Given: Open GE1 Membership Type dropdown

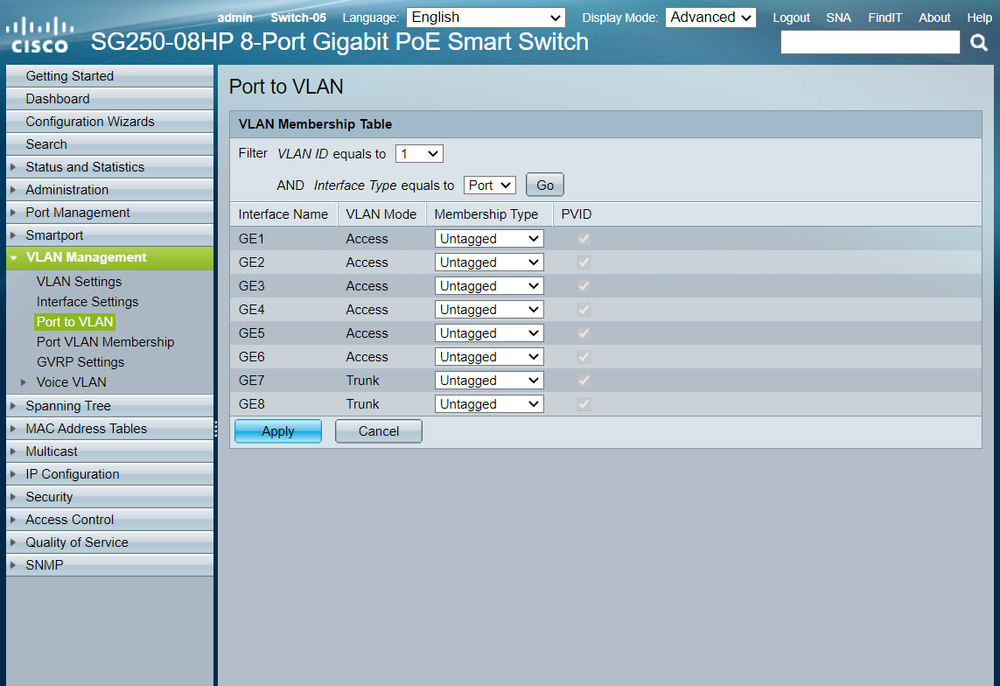Looking at the screenshot, I should (489, 239).
